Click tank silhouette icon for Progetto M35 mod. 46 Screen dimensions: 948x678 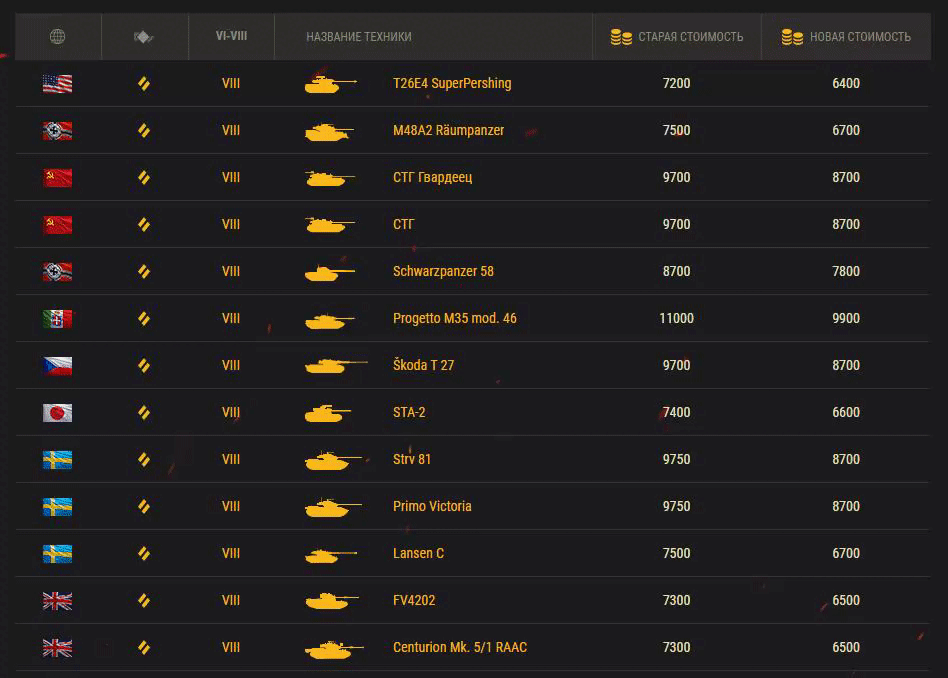(330, 320)
